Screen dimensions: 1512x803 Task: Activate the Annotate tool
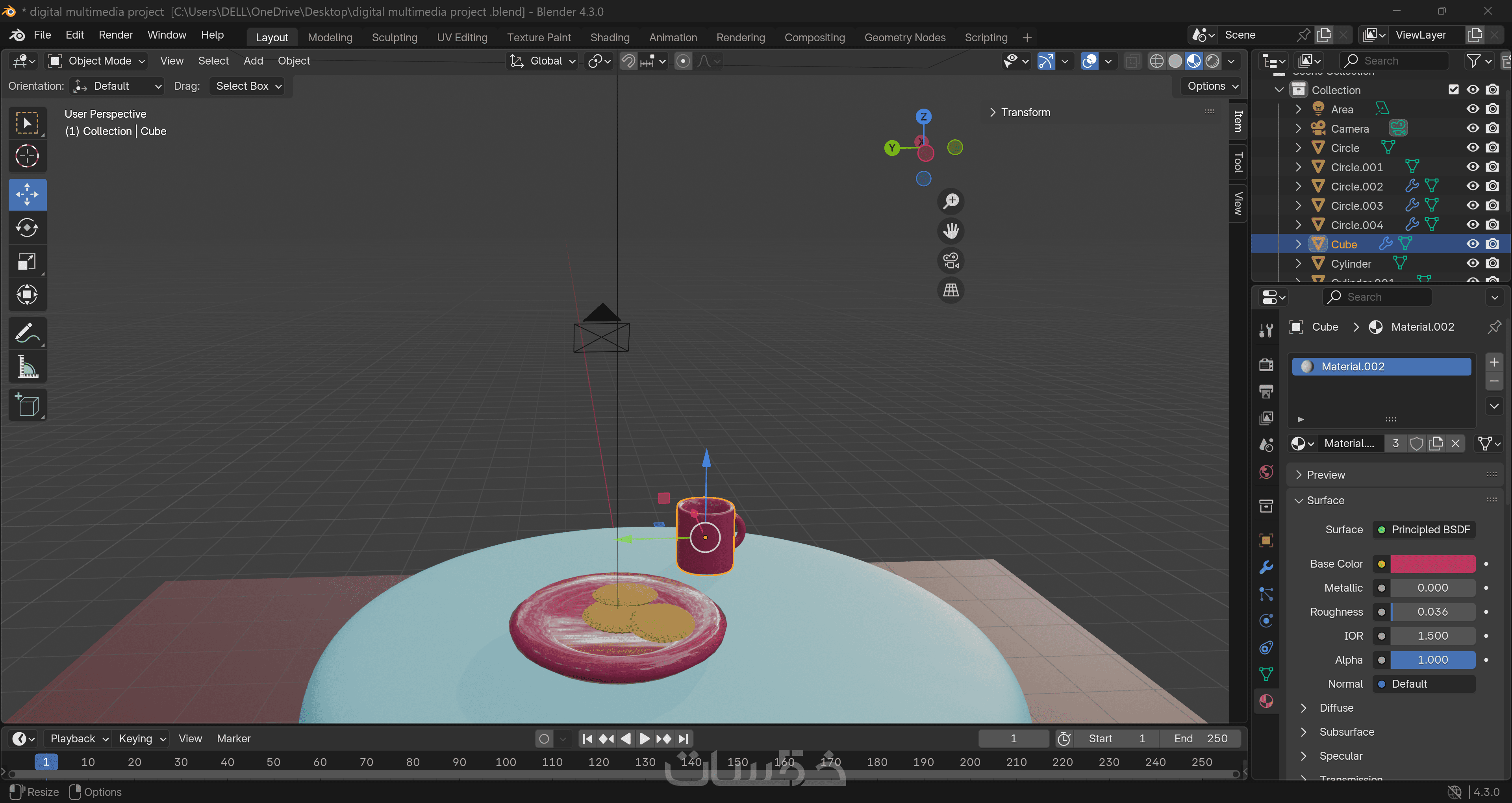click(x=27, y=333)
